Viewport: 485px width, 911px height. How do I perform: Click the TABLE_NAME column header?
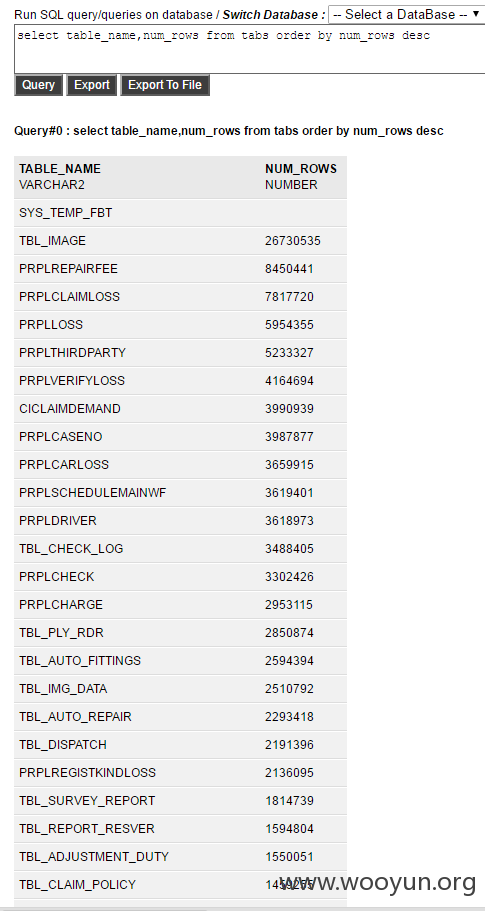(60, 168)
